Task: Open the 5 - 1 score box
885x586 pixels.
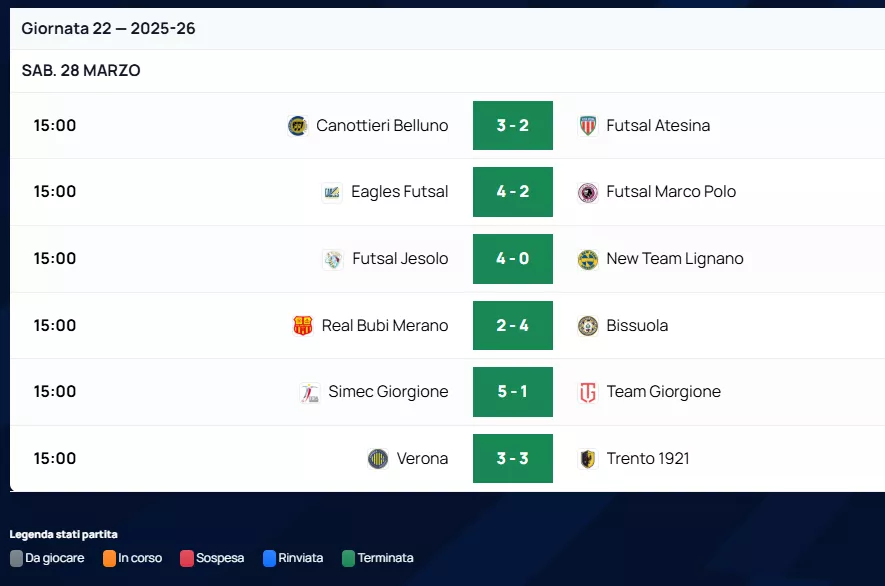Action: 513,392
